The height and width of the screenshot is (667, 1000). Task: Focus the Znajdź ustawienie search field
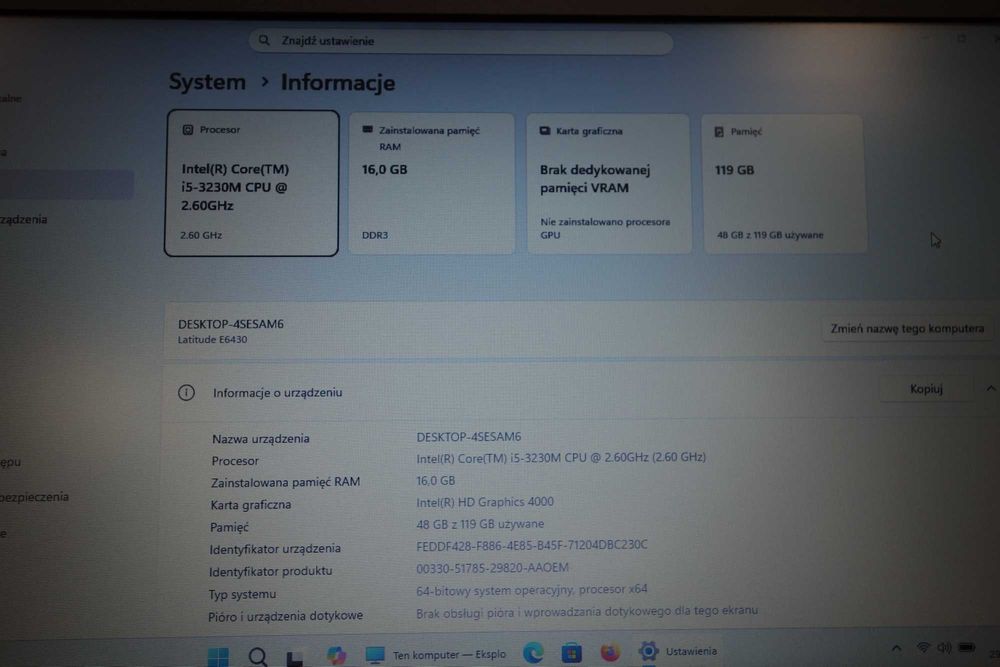pyautogui.click(x=460, y=41)
